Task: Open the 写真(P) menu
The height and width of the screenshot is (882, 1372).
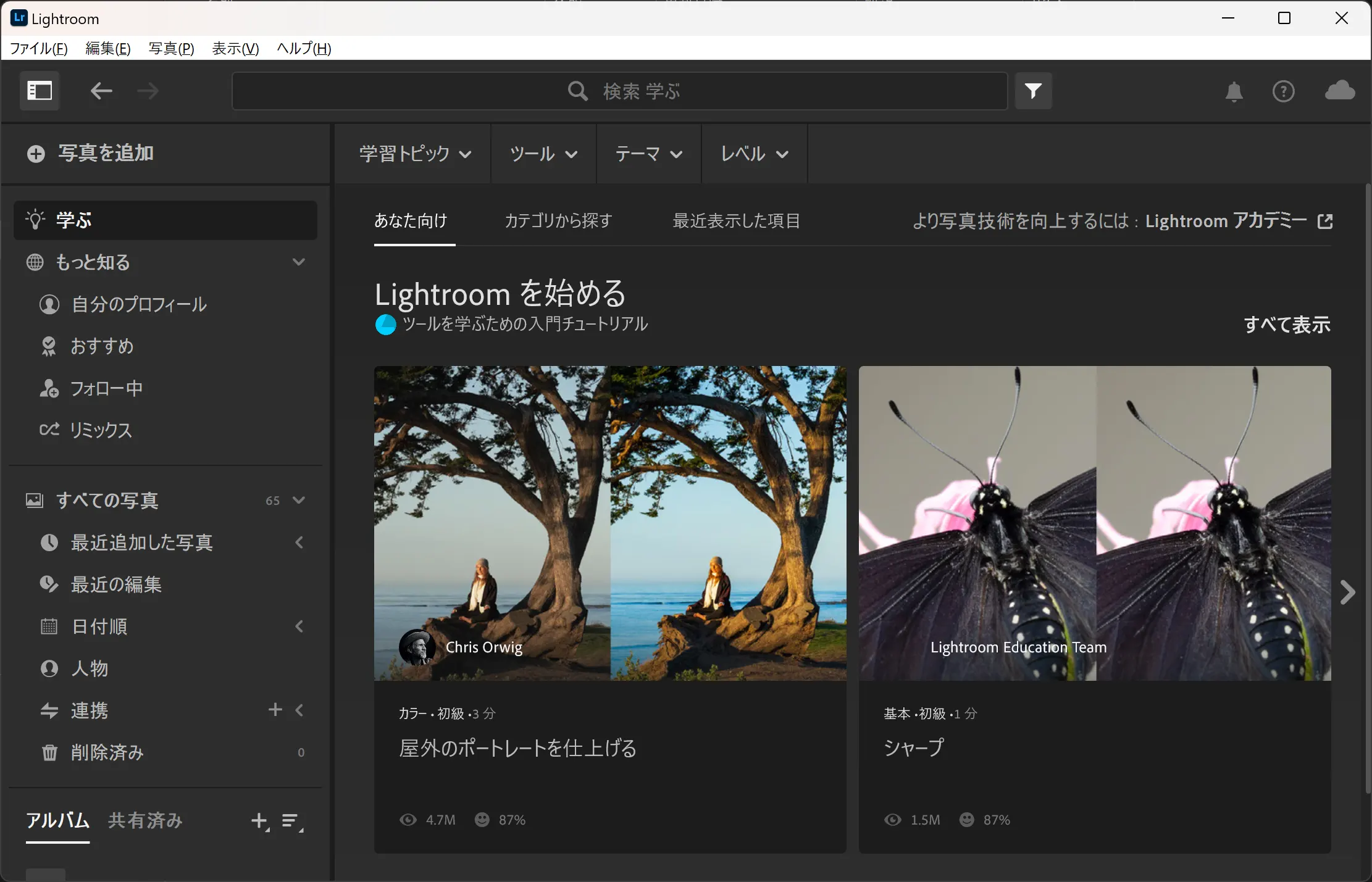Action: point(172,48)
